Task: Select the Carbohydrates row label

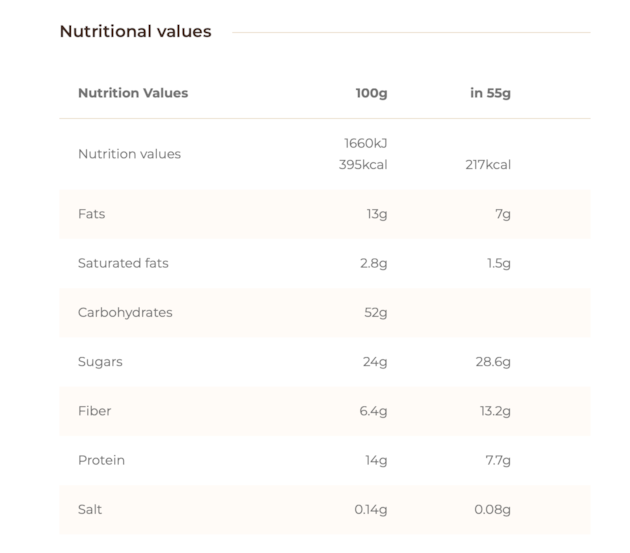Action: click(125, 313)
